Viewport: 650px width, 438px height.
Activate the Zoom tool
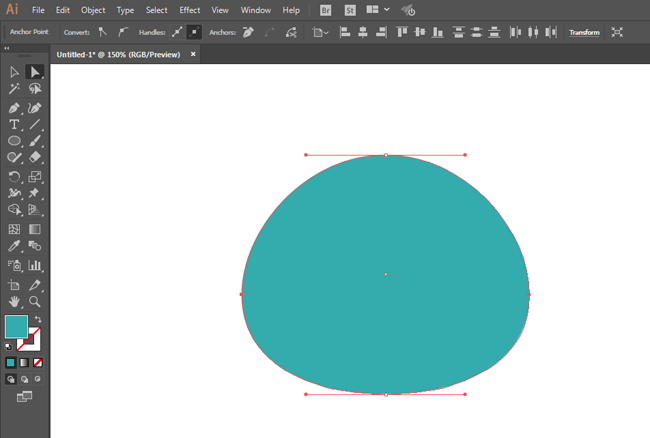click(x=35, y=301)
